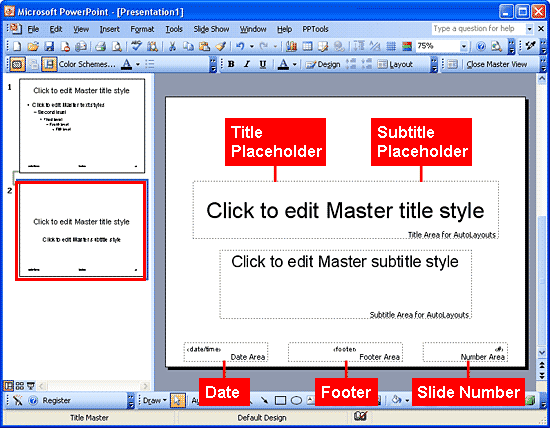Cut selection with the scissors icon

172,46
